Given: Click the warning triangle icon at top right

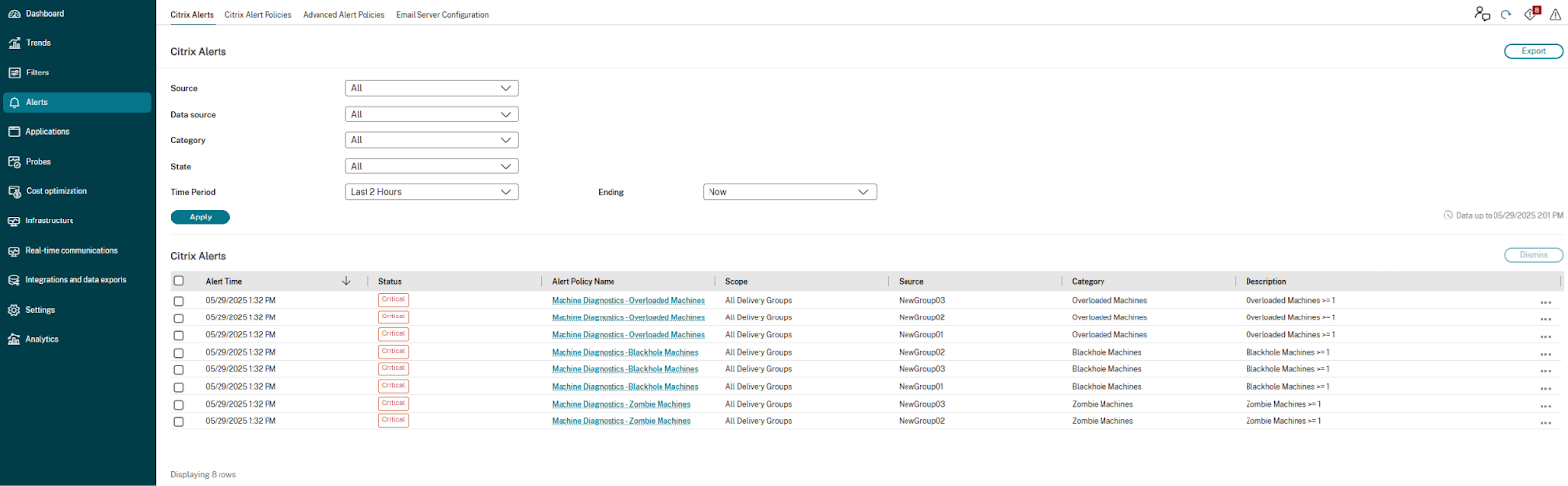Looking at the screenshot, I should [1555, 15].
